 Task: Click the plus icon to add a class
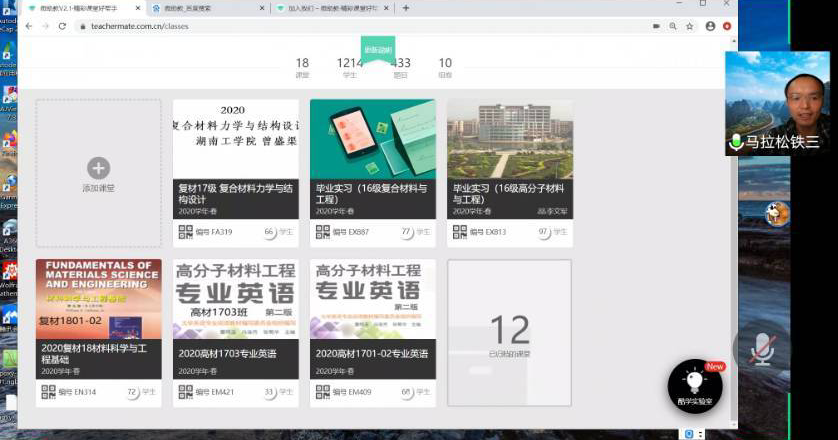(x=98, y=168)
